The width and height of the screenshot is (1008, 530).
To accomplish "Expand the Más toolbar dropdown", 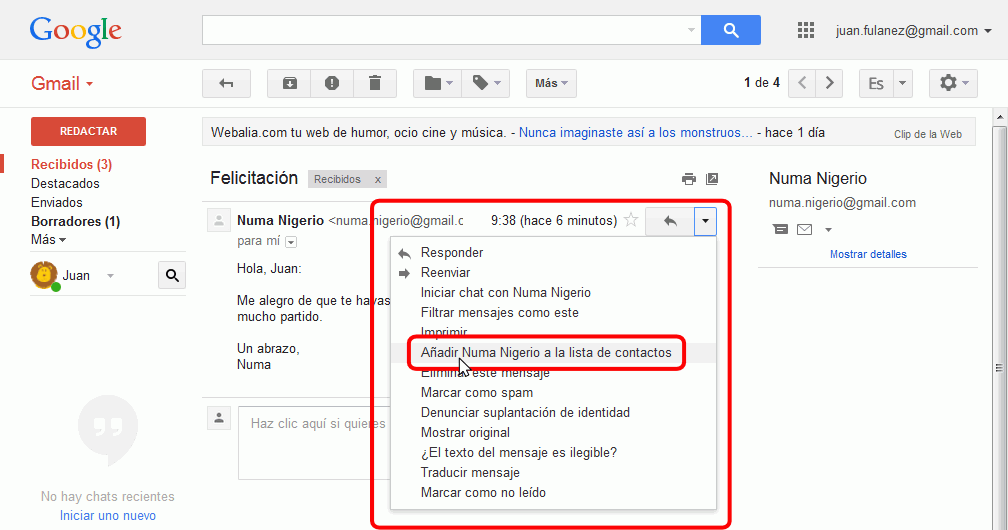I will [551, 83].
